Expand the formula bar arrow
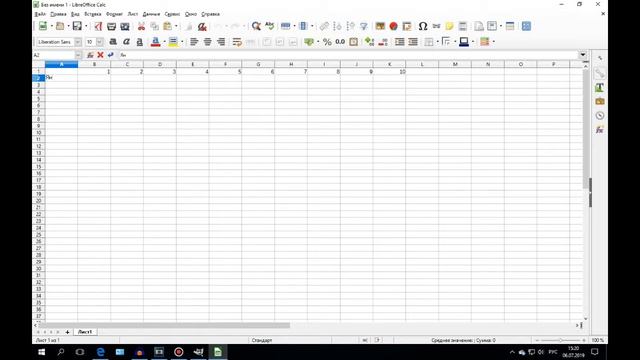Screen dimensions: 640x360 tap(583, 55)
